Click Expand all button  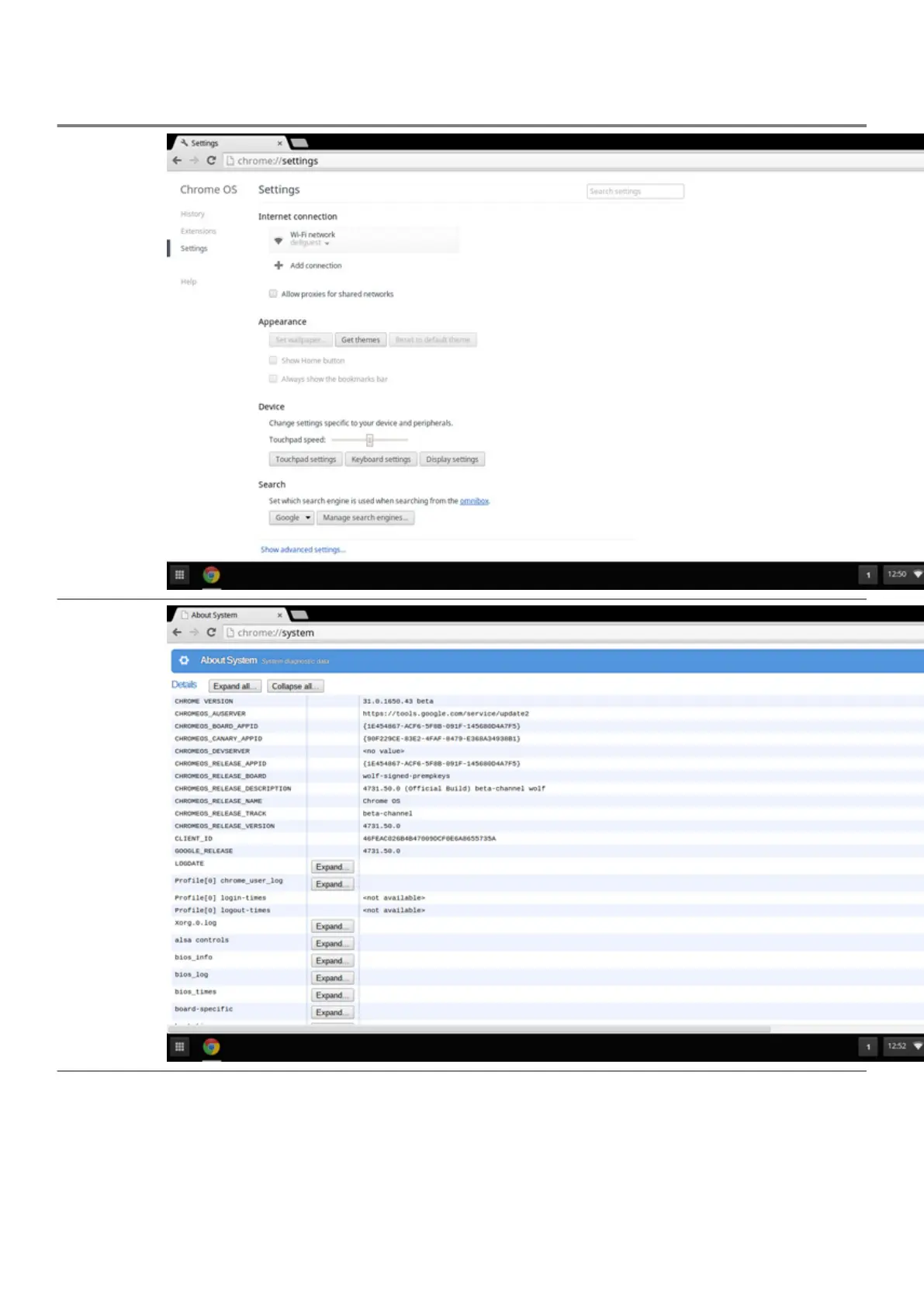pyautogui.click(x=235, y=686)
